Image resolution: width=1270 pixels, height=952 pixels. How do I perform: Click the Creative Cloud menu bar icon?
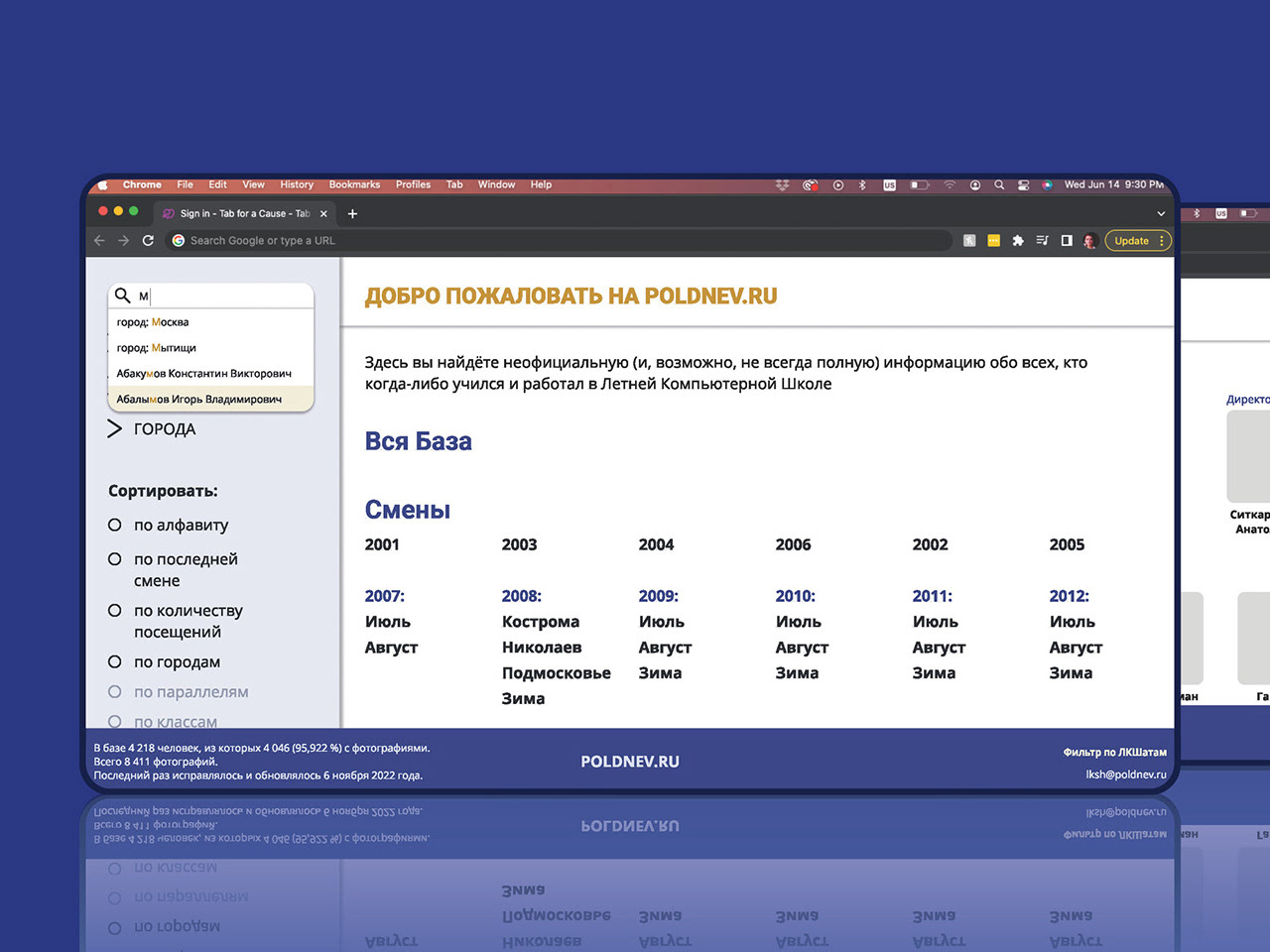click(811, 184)
